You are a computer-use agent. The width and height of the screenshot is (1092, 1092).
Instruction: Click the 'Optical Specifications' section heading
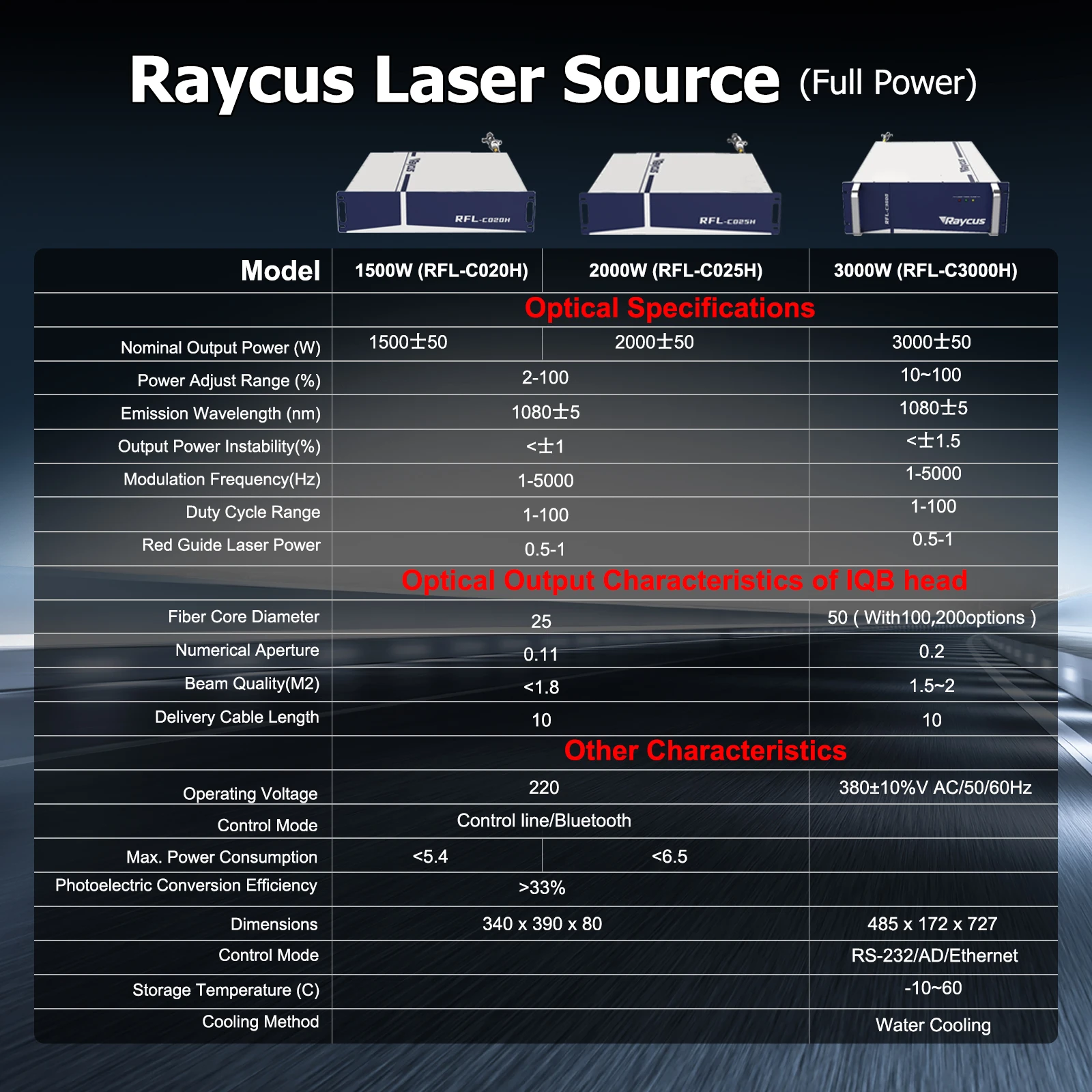[x=670, y=308]
